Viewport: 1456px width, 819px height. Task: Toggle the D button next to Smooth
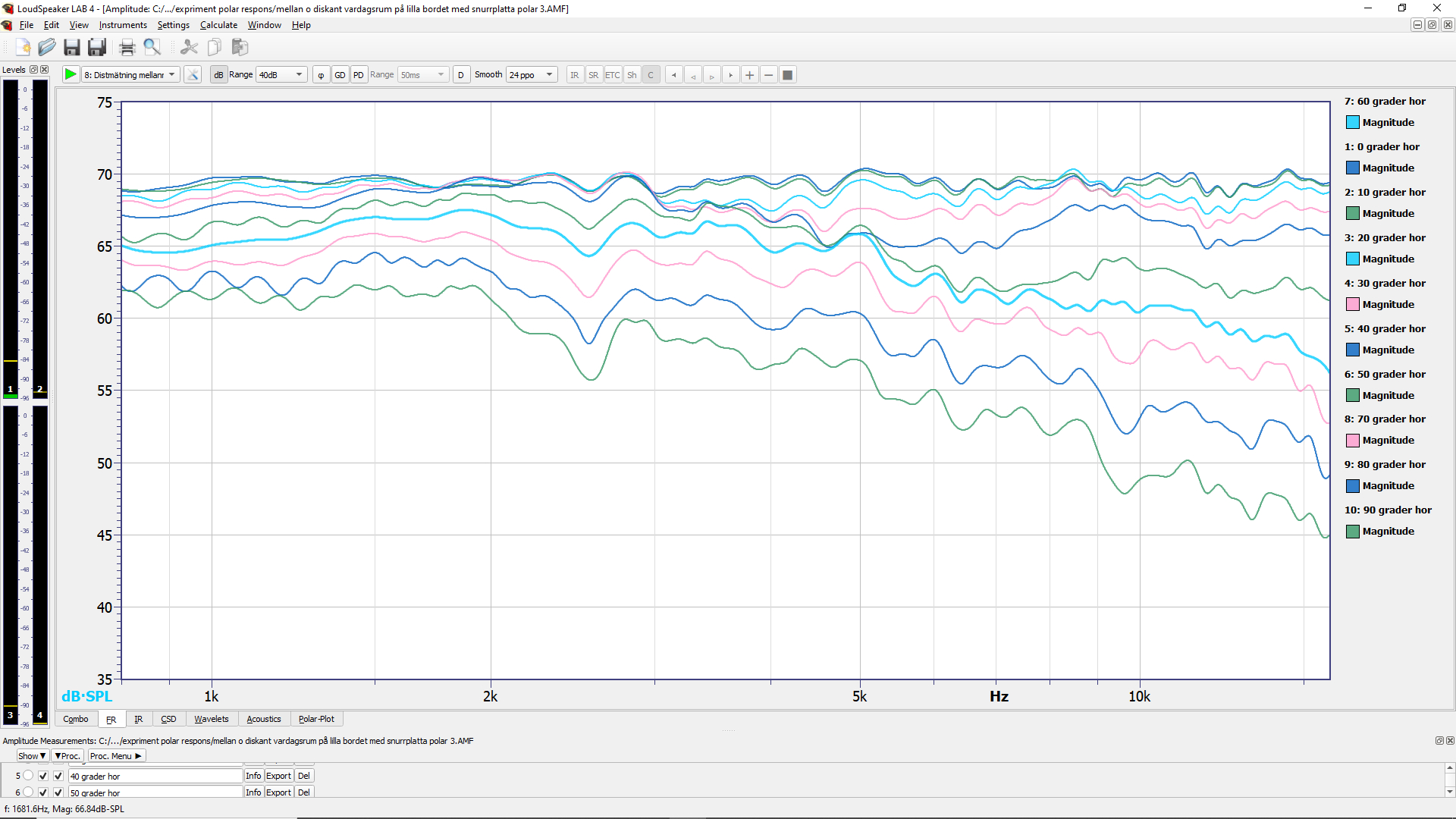point(461,74)
